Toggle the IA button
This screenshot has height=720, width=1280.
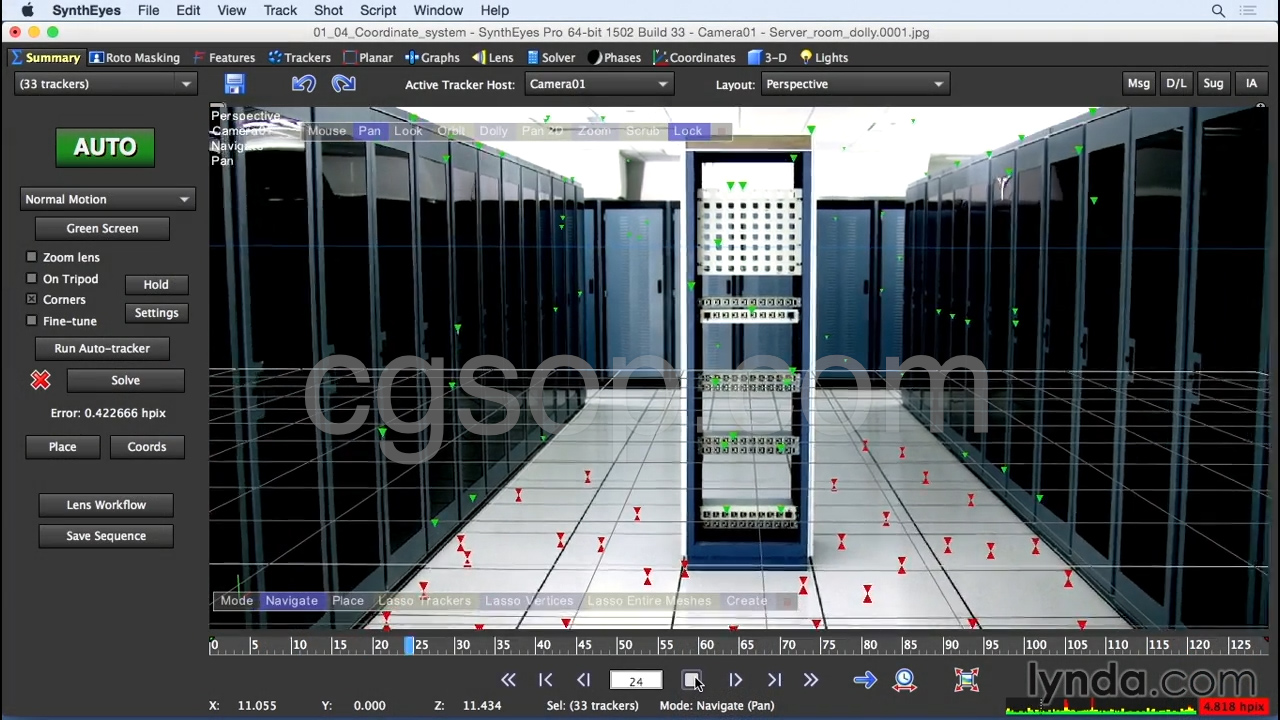(x=1251, y=84)
